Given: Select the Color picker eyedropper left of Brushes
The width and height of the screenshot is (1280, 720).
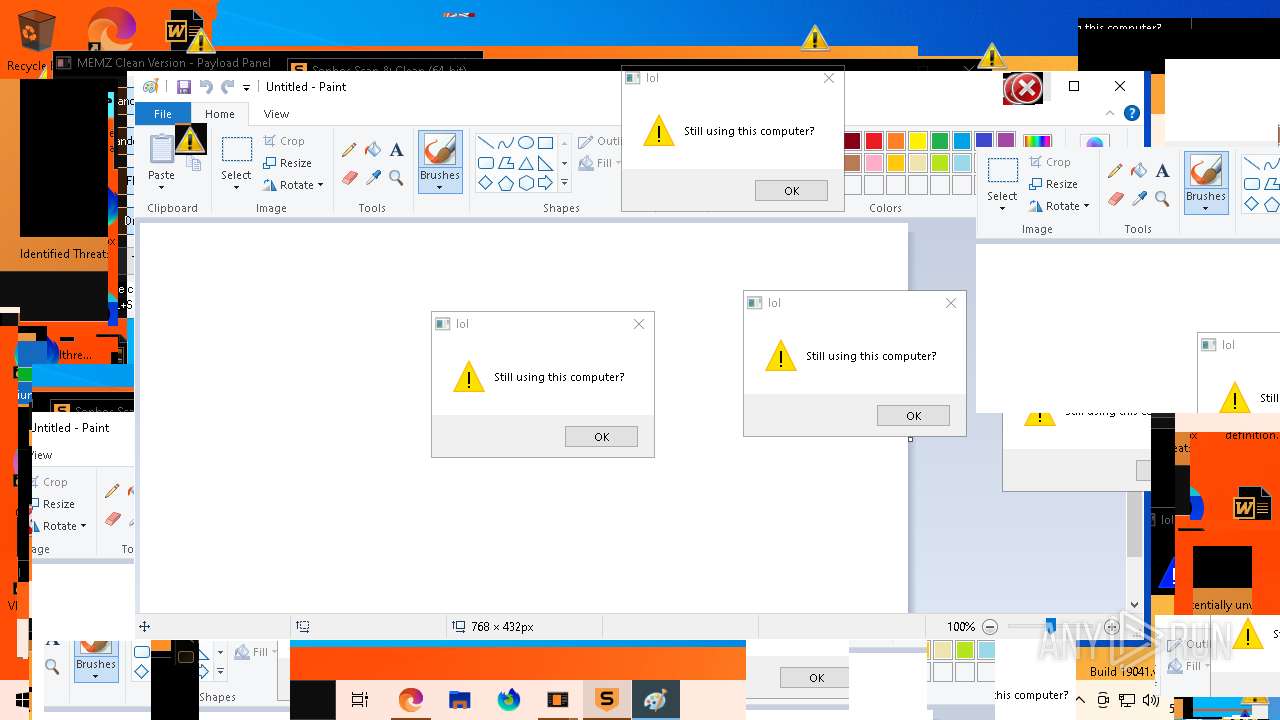Looking at the screenshot, I should click(x=373, y=178).
